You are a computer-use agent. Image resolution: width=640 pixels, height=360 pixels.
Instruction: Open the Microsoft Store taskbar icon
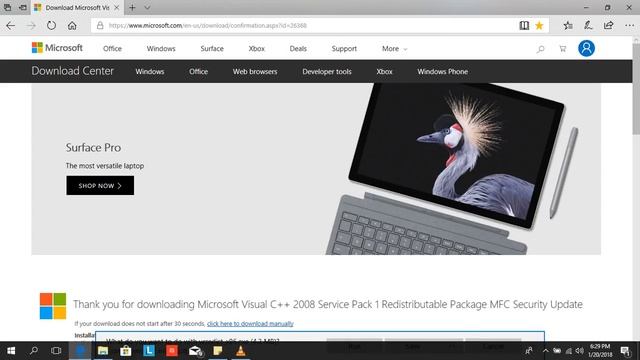[126, 351]
